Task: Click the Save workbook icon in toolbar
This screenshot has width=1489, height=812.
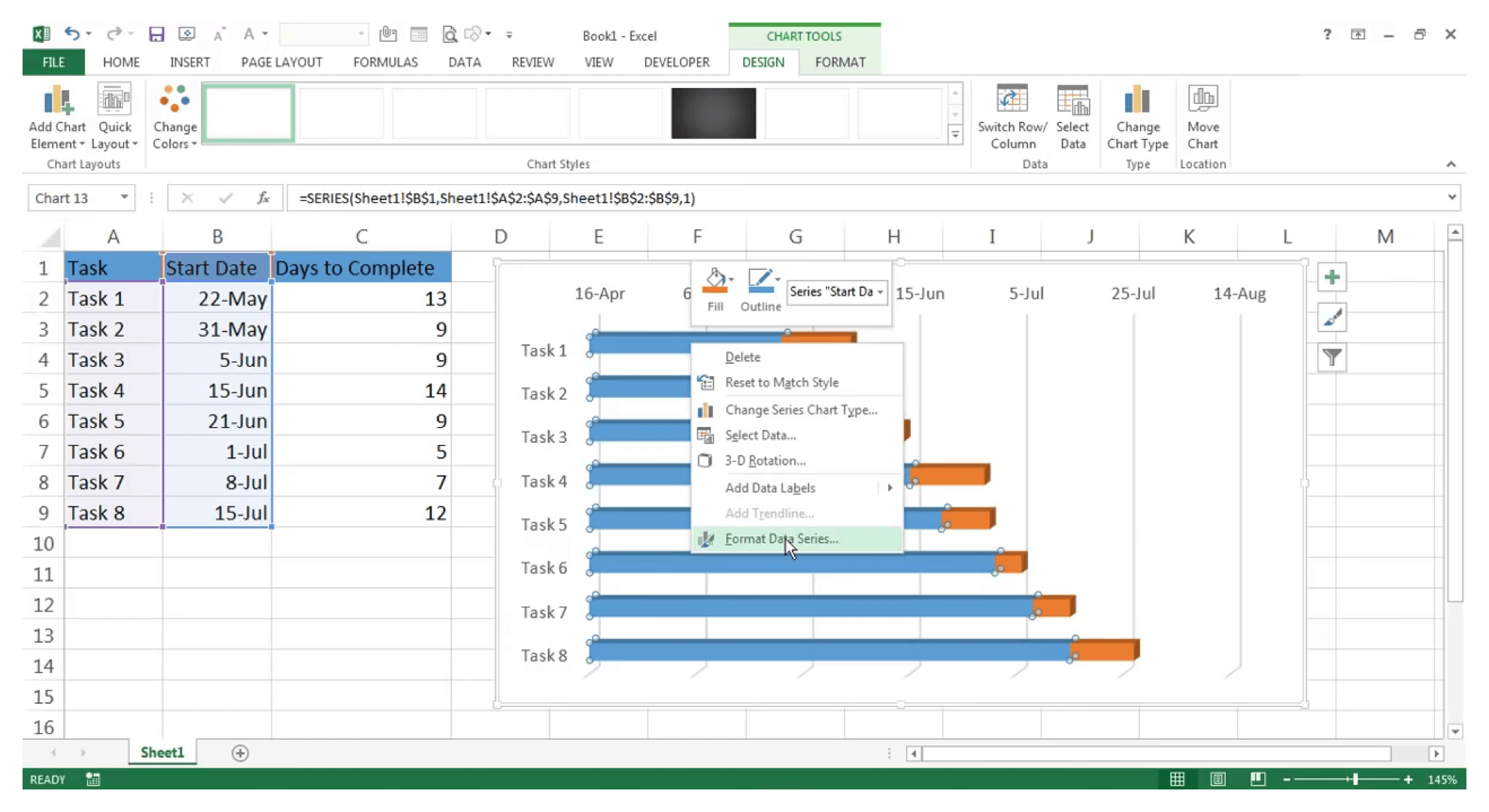Action: tap(156, 35)
